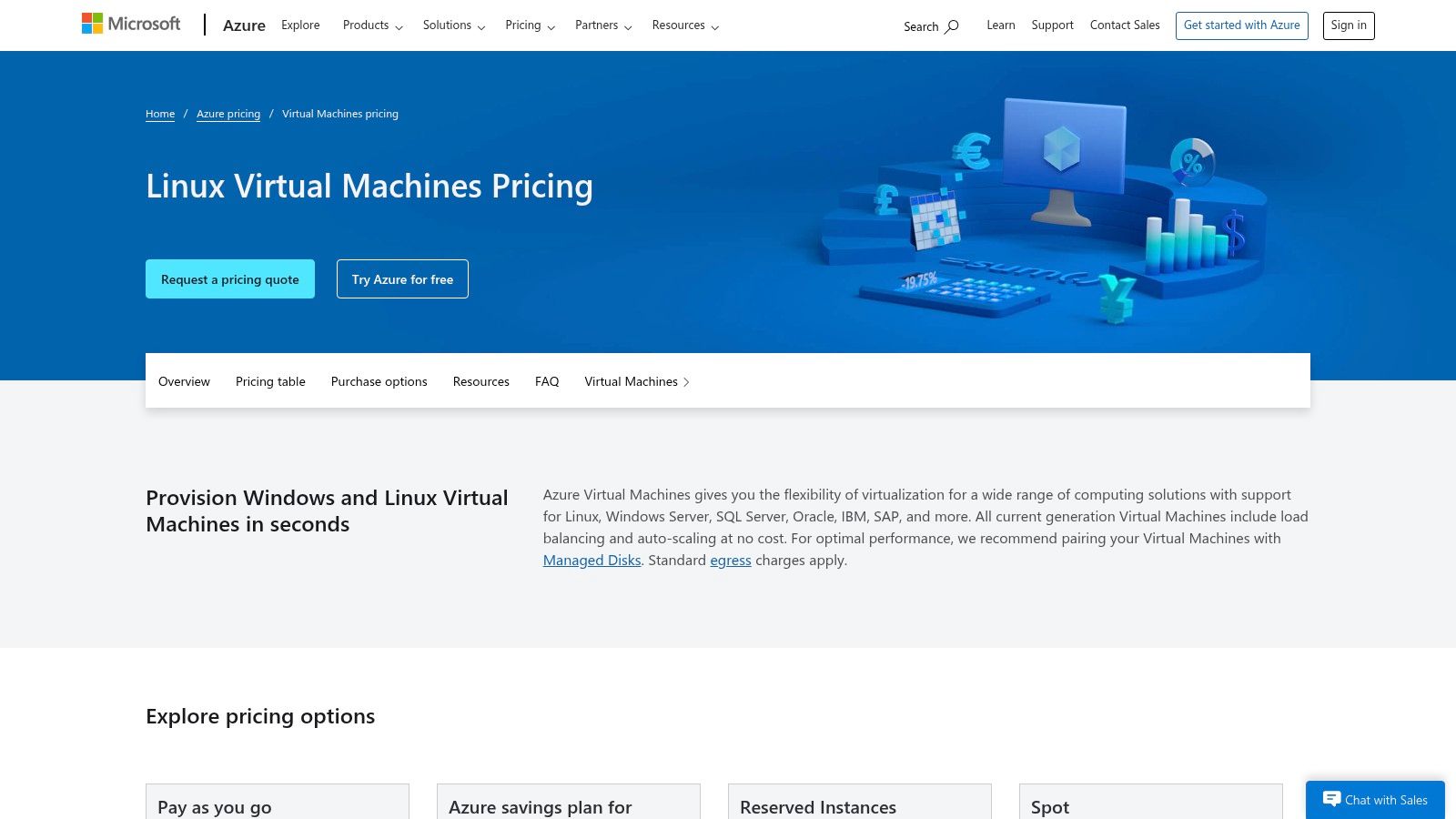The image size is (1456, 819).
Task: Click the egress link
Action: tap(730, 560)
